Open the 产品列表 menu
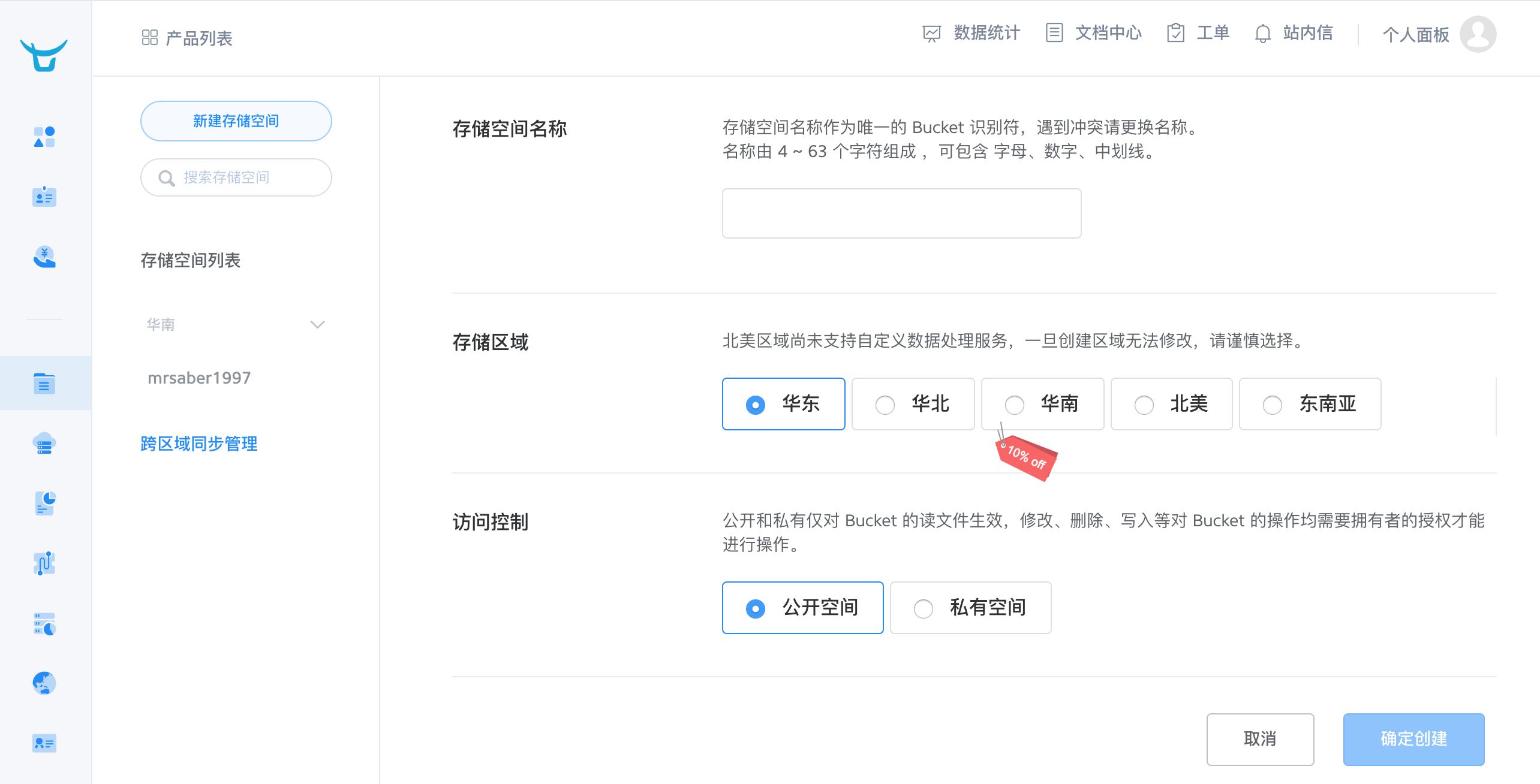 pos(187,38)
